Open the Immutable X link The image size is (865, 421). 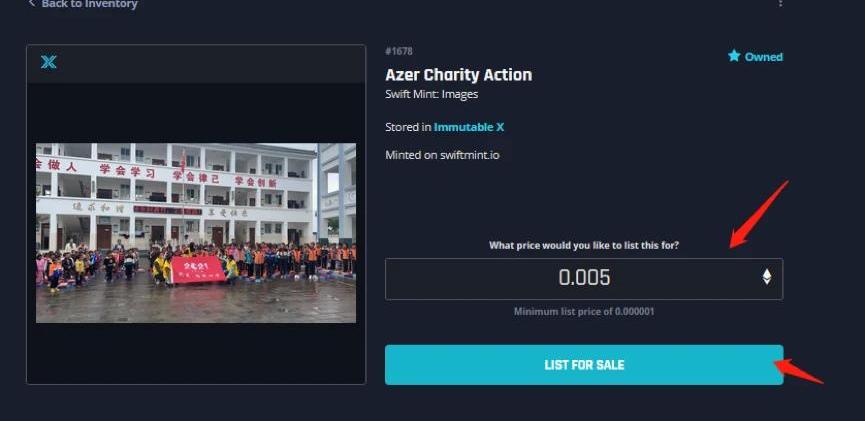point(469,127)
